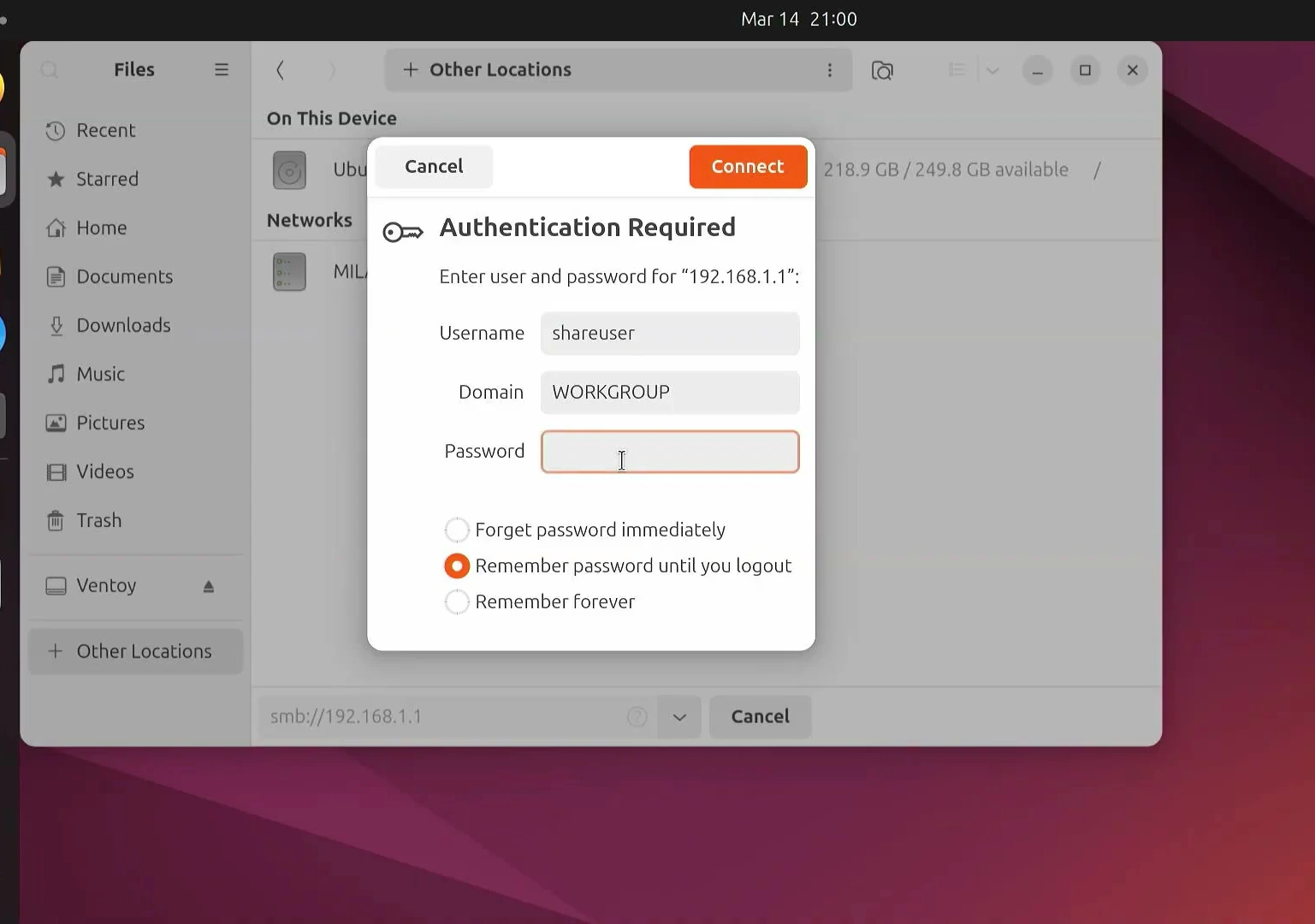Open Starred in the sidebar
This screenshot has width=1315, height=924.
click(135, 179)
